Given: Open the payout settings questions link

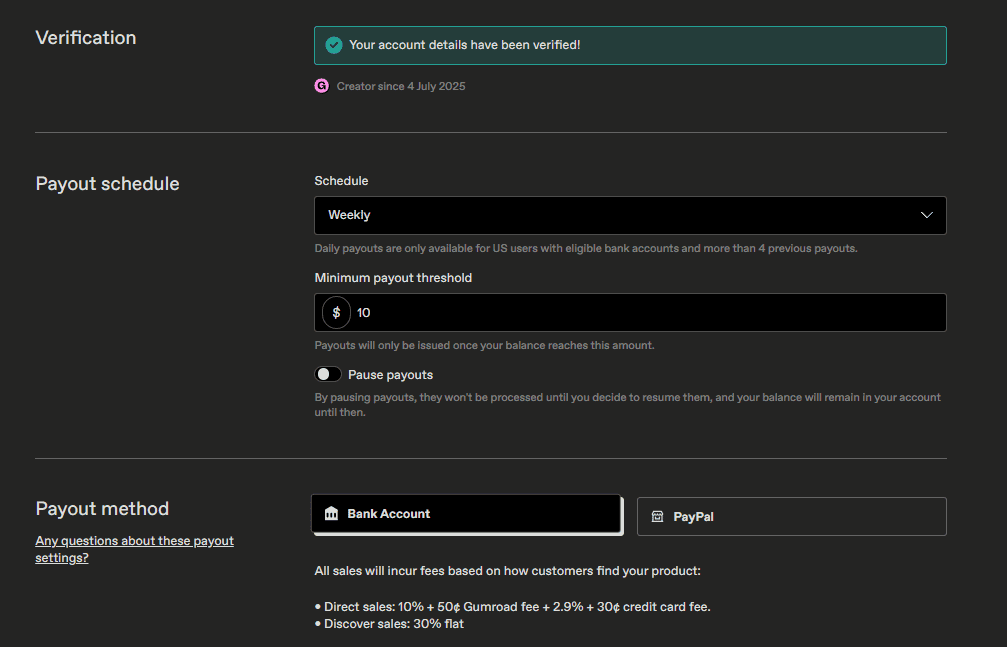Looking at the screenshot, I should [134, 548].
